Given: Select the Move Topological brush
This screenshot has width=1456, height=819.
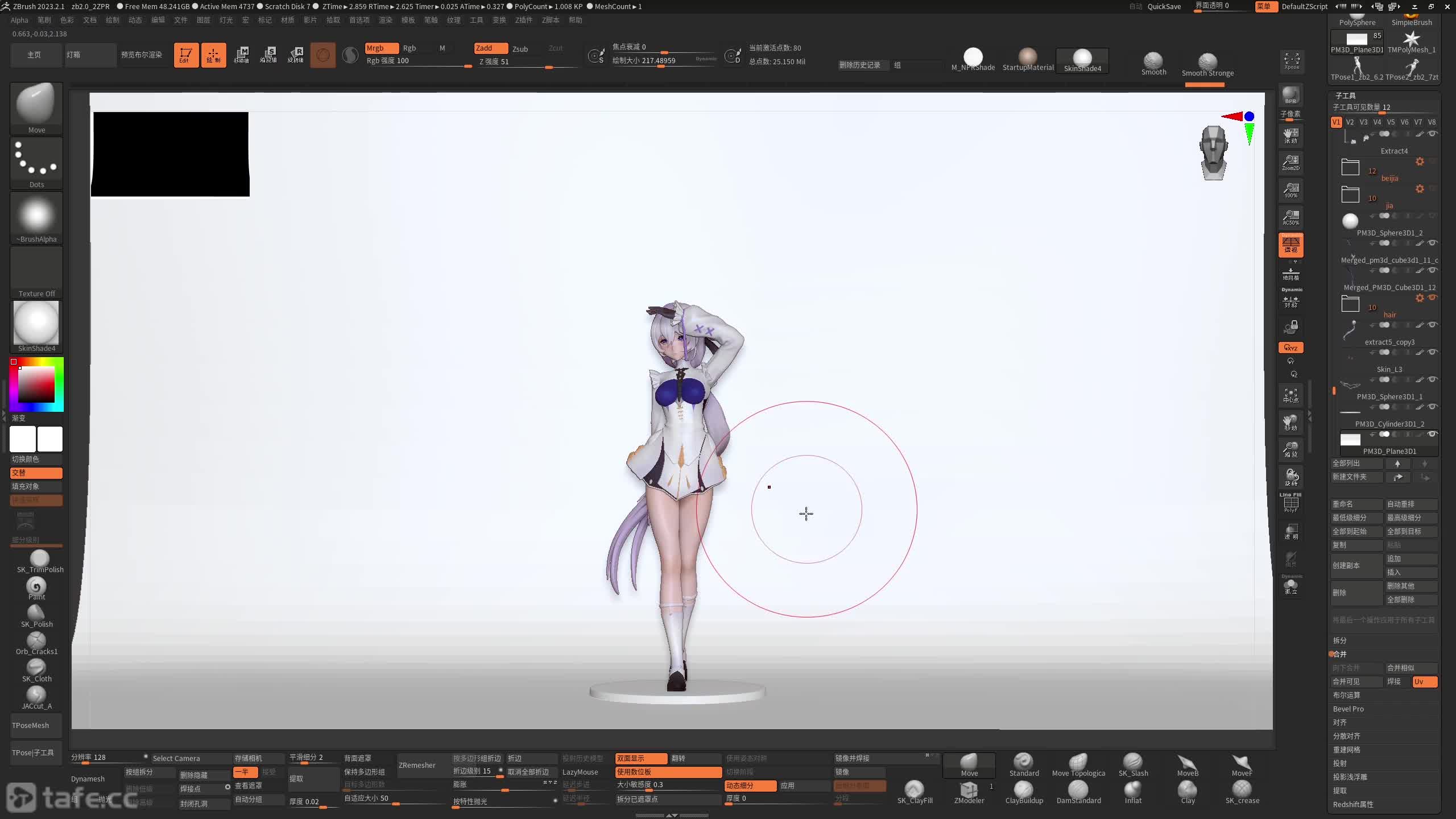Looking at the screenshot, I should click(x=1078, y=765).
